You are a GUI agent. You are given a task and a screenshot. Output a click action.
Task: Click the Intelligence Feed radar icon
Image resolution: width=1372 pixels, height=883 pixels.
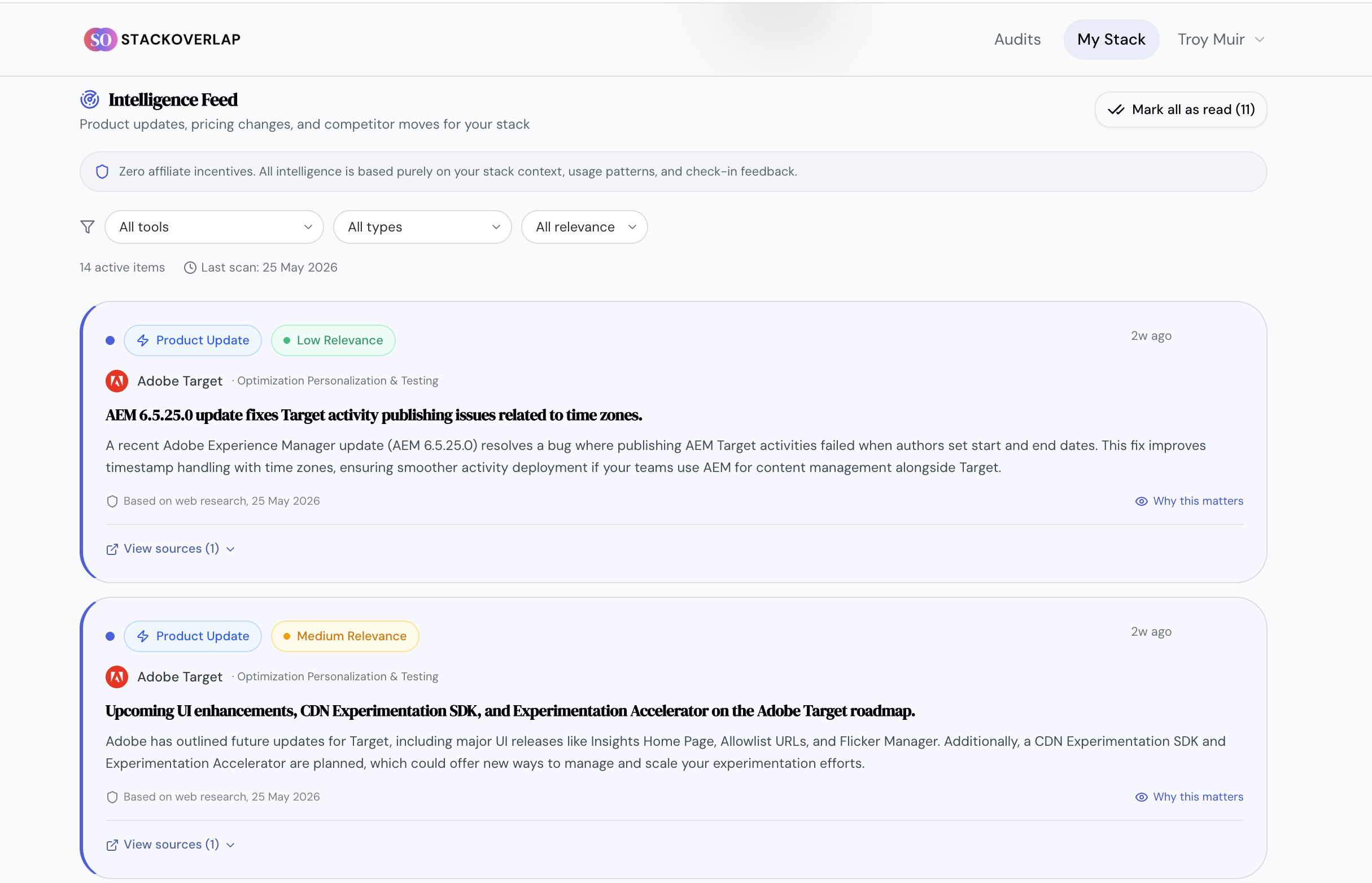click(89, 99)
